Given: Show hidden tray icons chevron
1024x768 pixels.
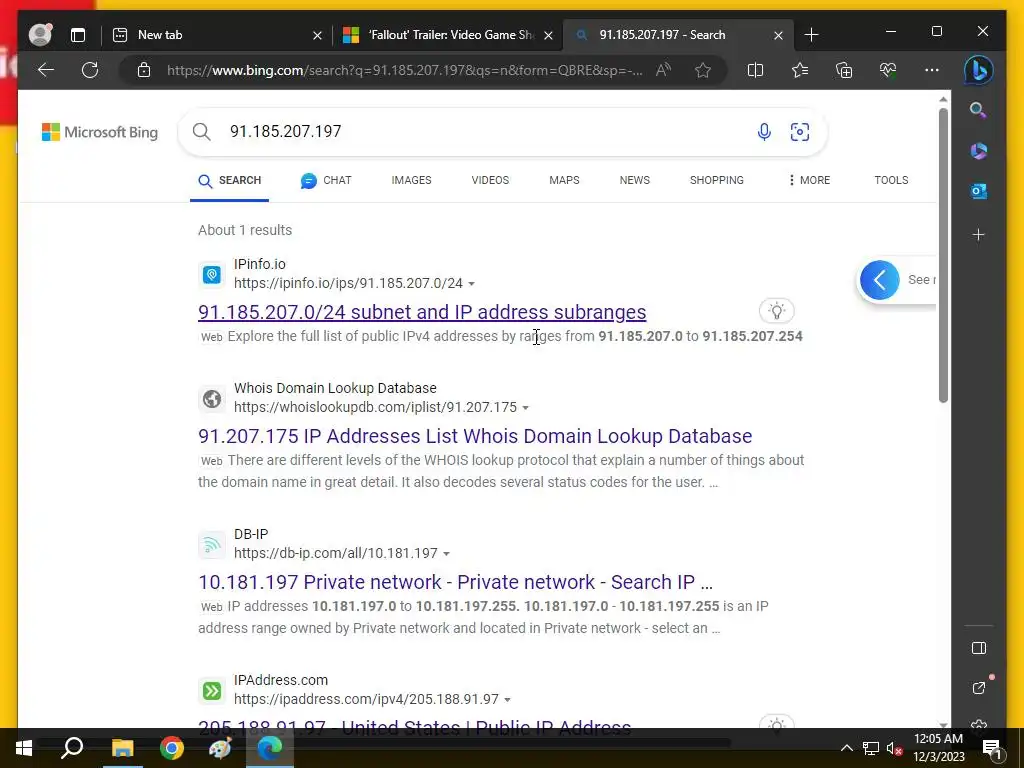Looking at the screenshot, I should point(846,748).
